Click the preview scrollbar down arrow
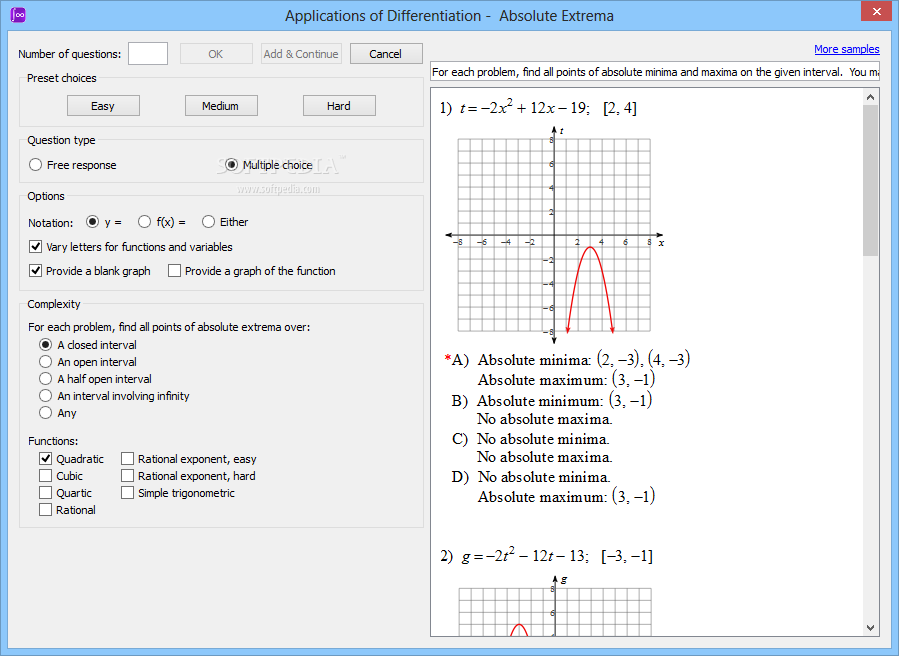The height and width of the screenshot is (656, 899). (x=870, y=627)
